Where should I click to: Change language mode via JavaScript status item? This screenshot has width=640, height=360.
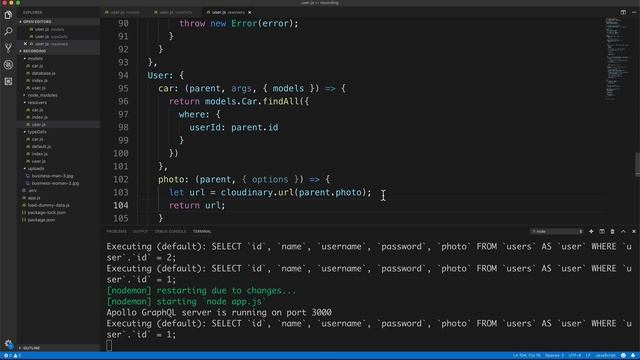[x=605, y=356]
